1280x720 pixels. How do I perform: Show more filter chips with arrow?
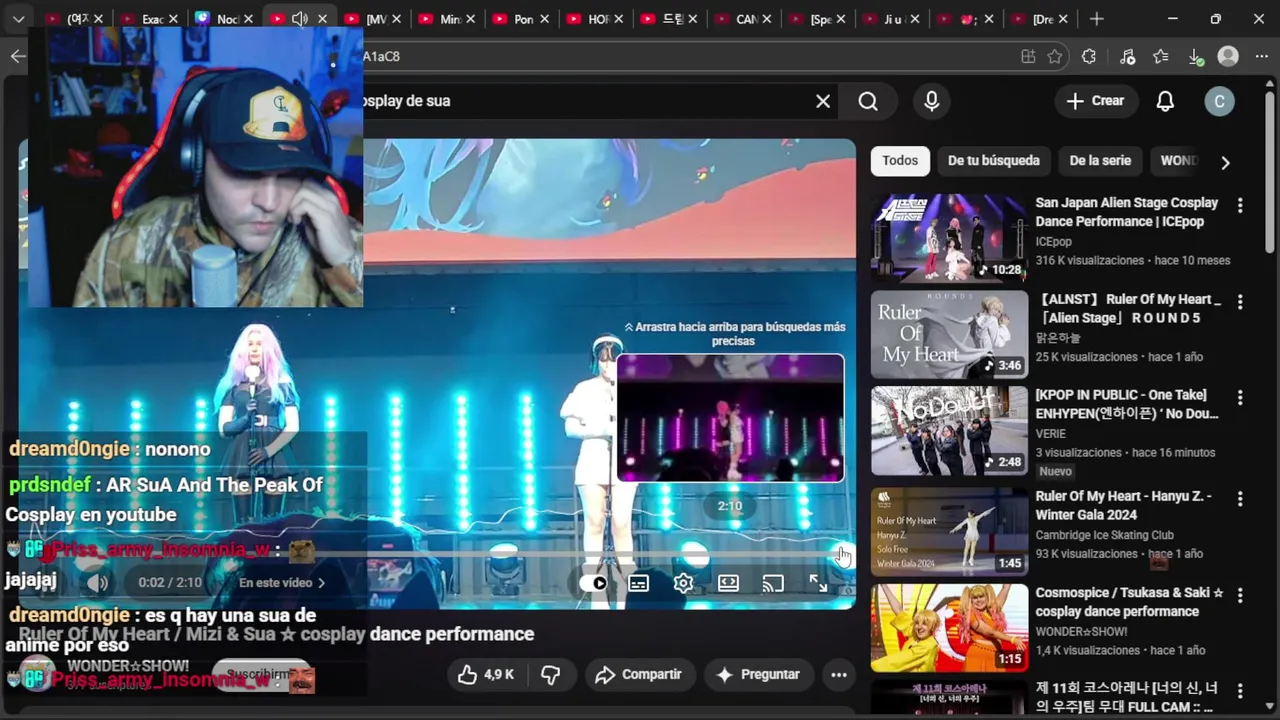click(x=1225, y=162)
